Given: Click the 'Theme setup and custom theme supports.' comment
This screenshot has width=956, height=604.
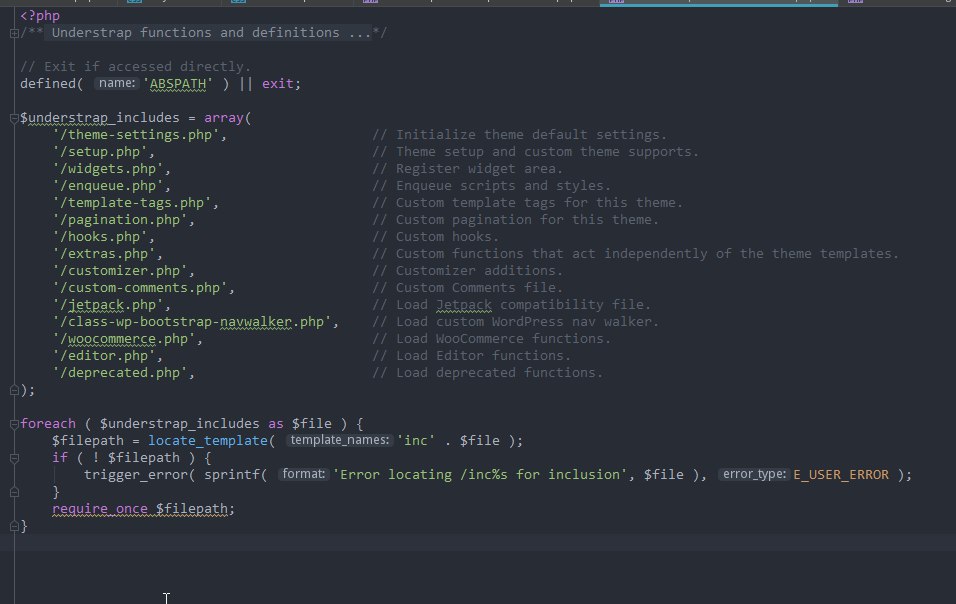Looking at the screenshot, I should 547,152.
